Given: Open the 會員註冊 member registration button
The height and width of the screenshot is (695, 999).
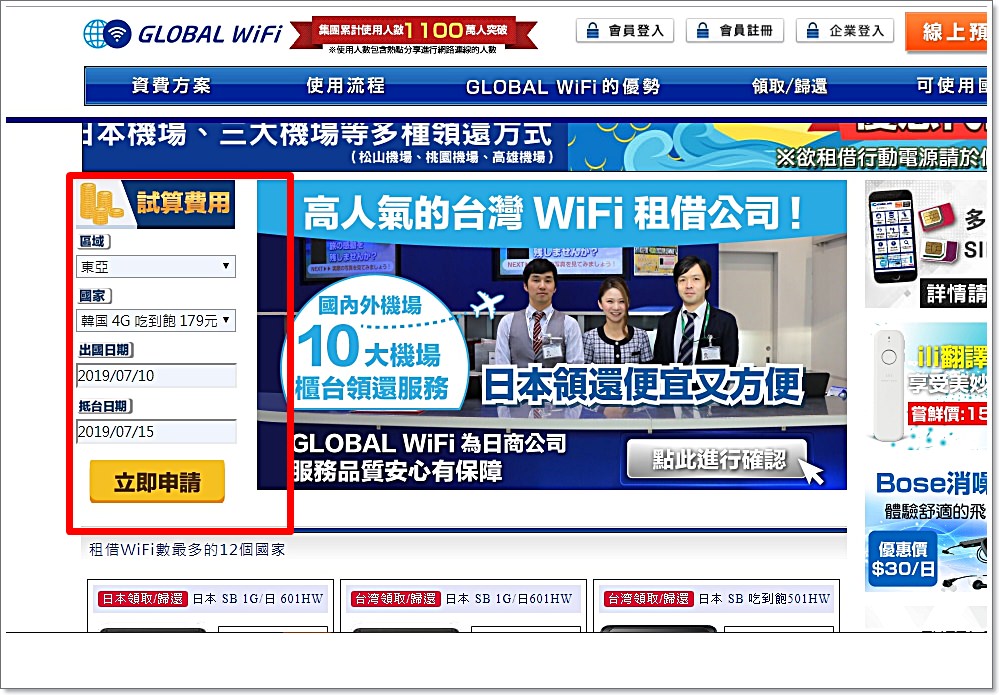Looking at the screenshot, I should coord(735,30).
